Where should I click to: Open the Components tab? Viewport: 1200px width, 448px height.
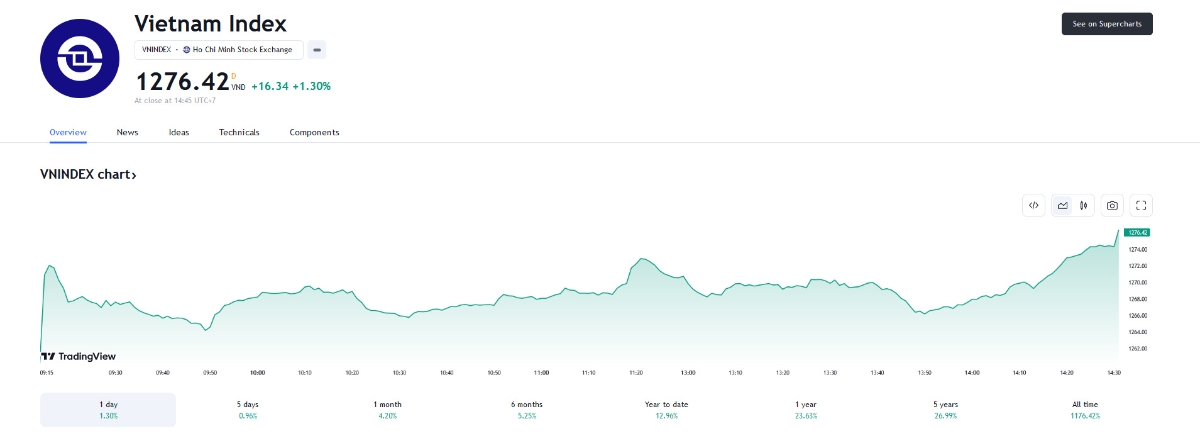pos(314,132)
